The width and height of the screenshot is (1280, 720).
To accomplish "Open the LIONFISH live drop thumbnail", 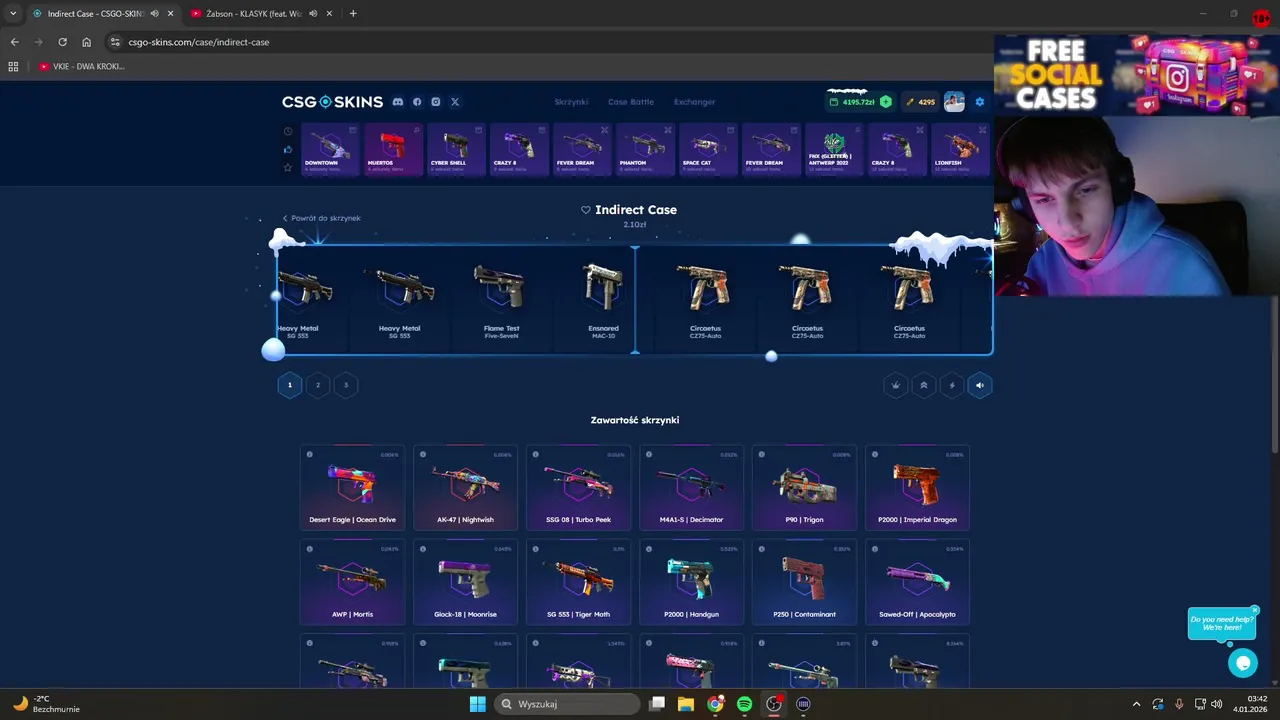I will 960,148.
